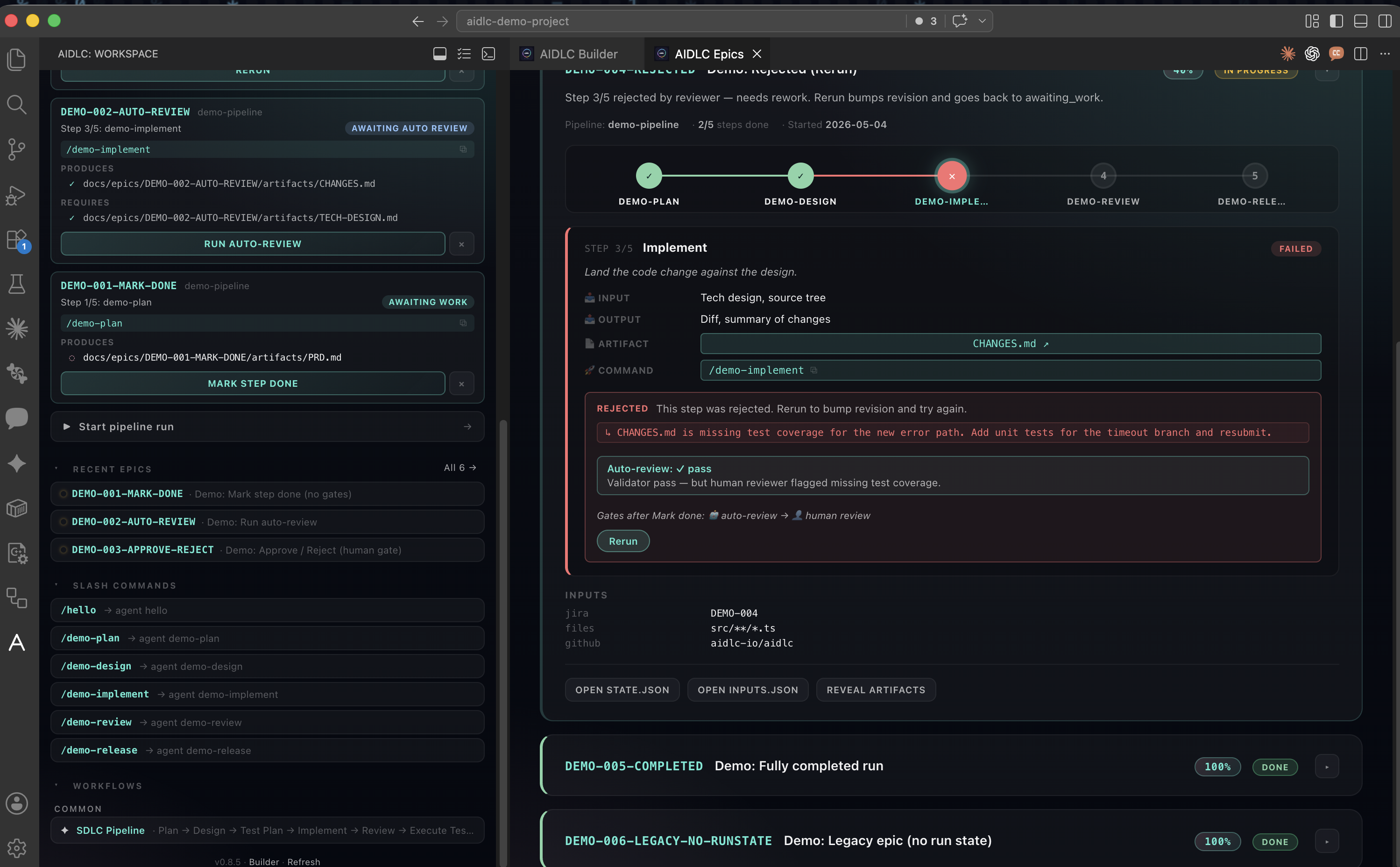Open the chat sparkle icon in title bar

tap(960, 21)
